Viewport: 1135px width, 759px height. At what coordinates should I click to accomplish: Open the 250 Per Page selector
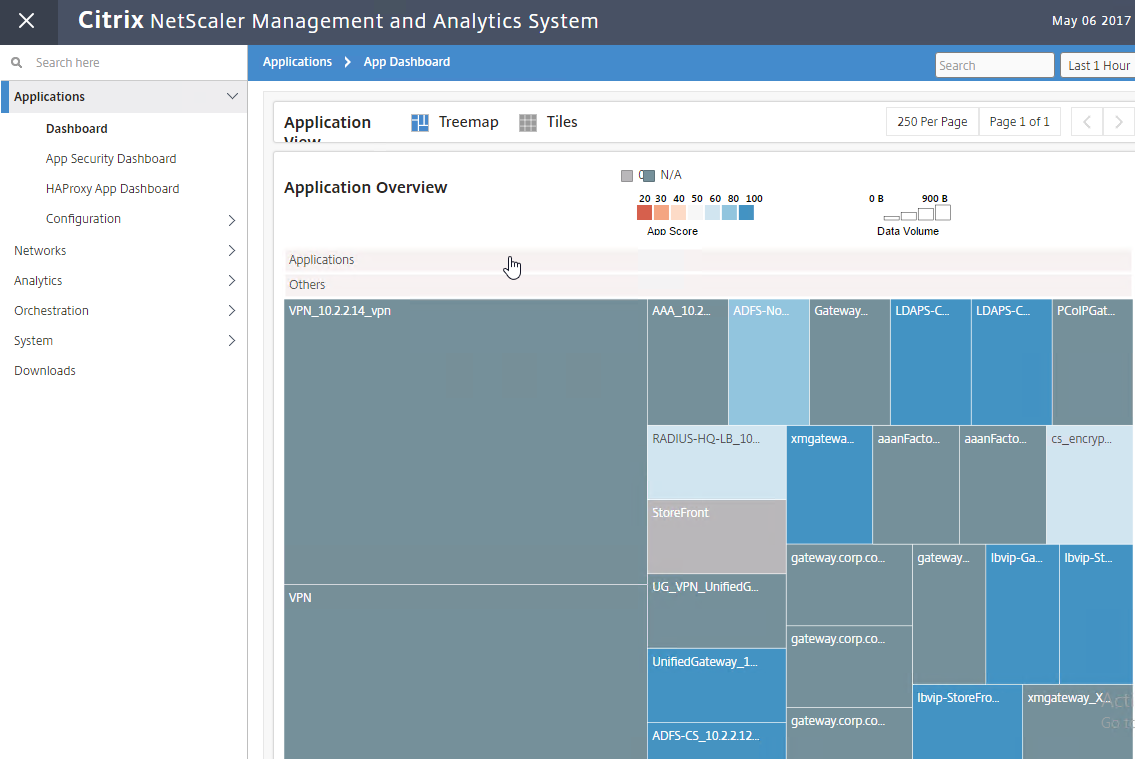click(x=932, y=122)
